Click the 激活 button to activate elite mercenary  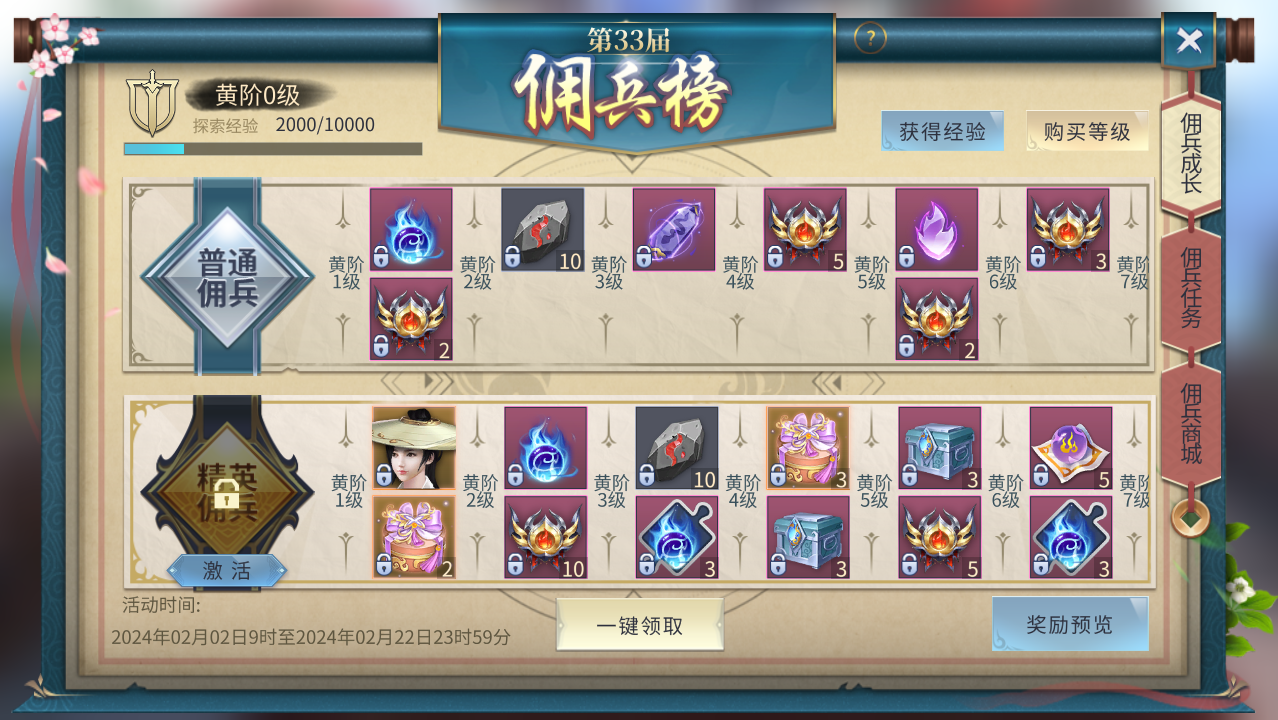click(227, 571)
